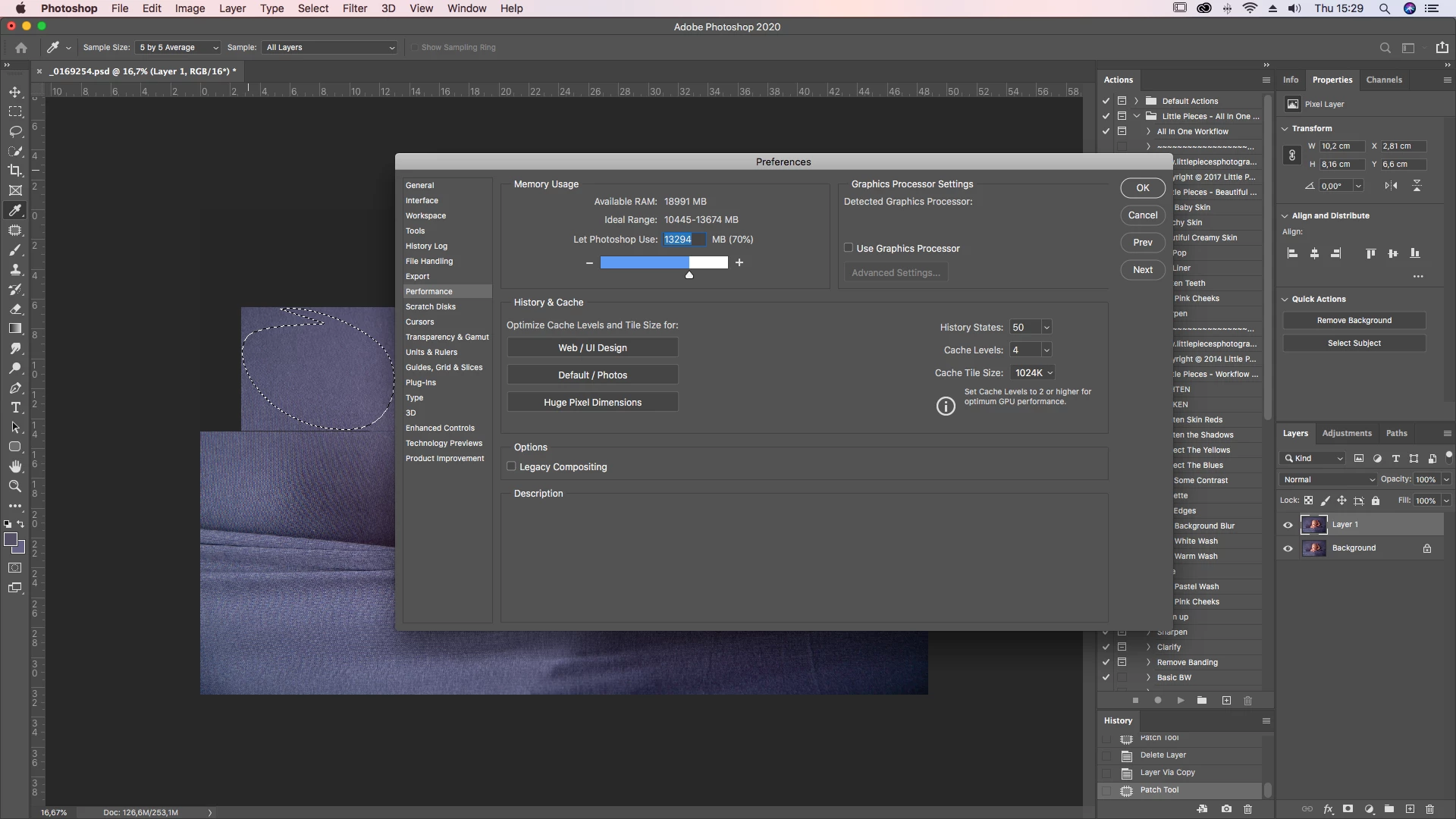The height and width of the screenshot is (819, 1456).
Task: Select the Lasso tool
Action: pyautogui.click(x=15, y=131)
